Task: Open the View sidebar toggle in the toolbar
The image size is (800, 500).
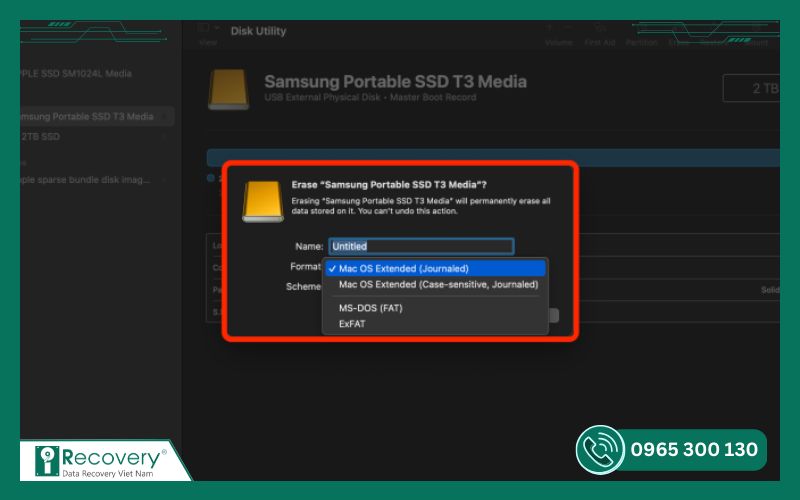Action: 208,34
